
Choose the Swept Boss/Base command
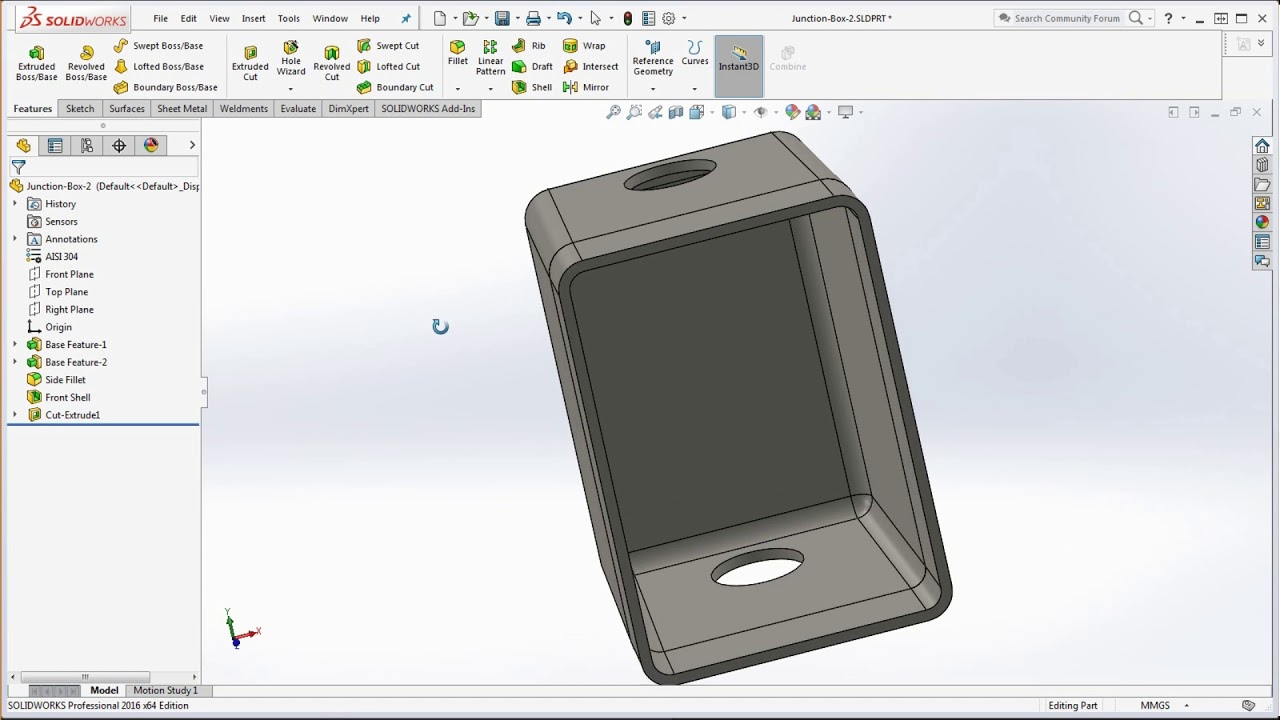tap(158, 45)
